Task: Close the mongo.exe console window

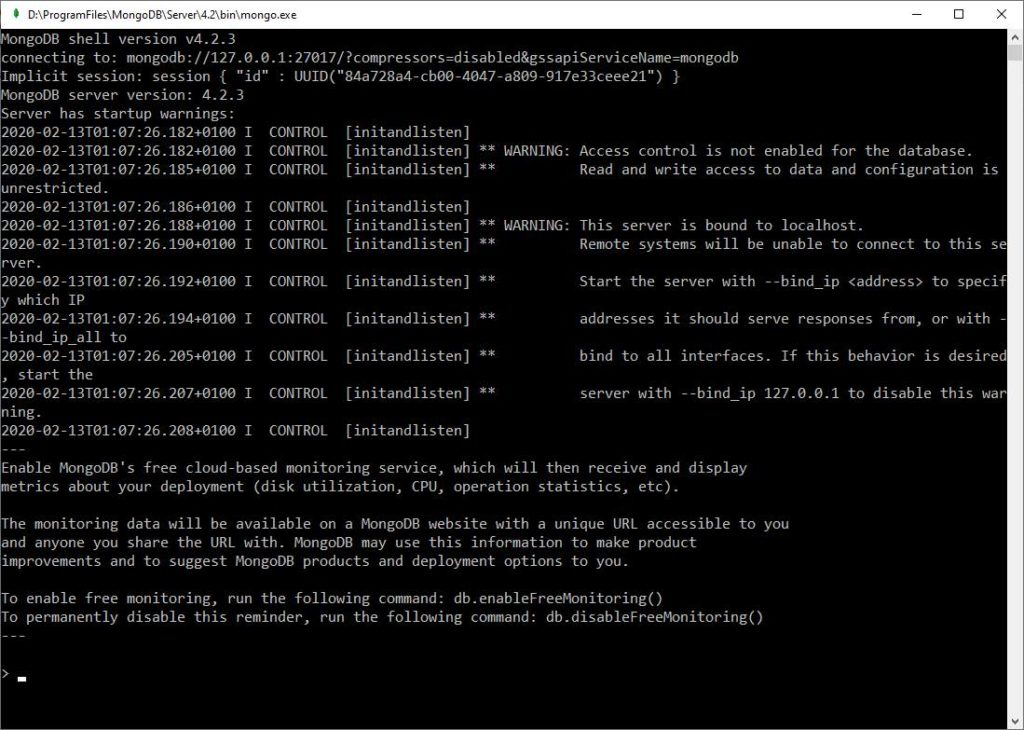Action: (x=1001, y=14)
